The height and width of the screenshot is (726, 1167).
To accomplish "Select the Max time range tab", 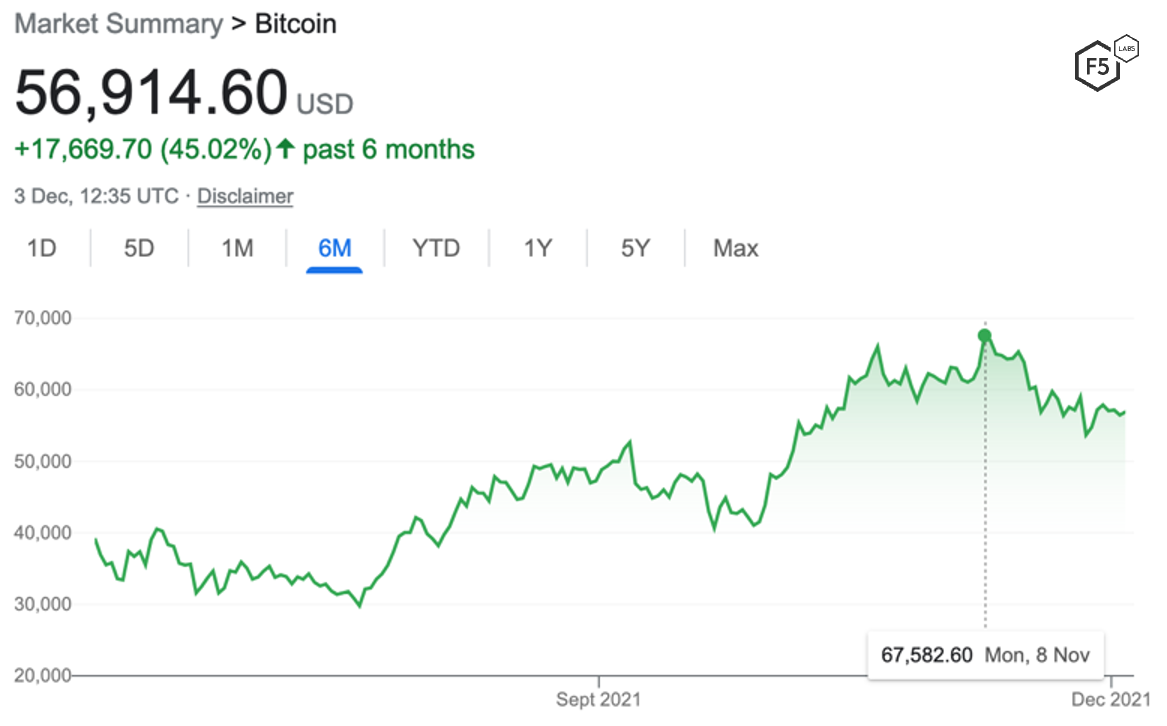I will (736, 248).
